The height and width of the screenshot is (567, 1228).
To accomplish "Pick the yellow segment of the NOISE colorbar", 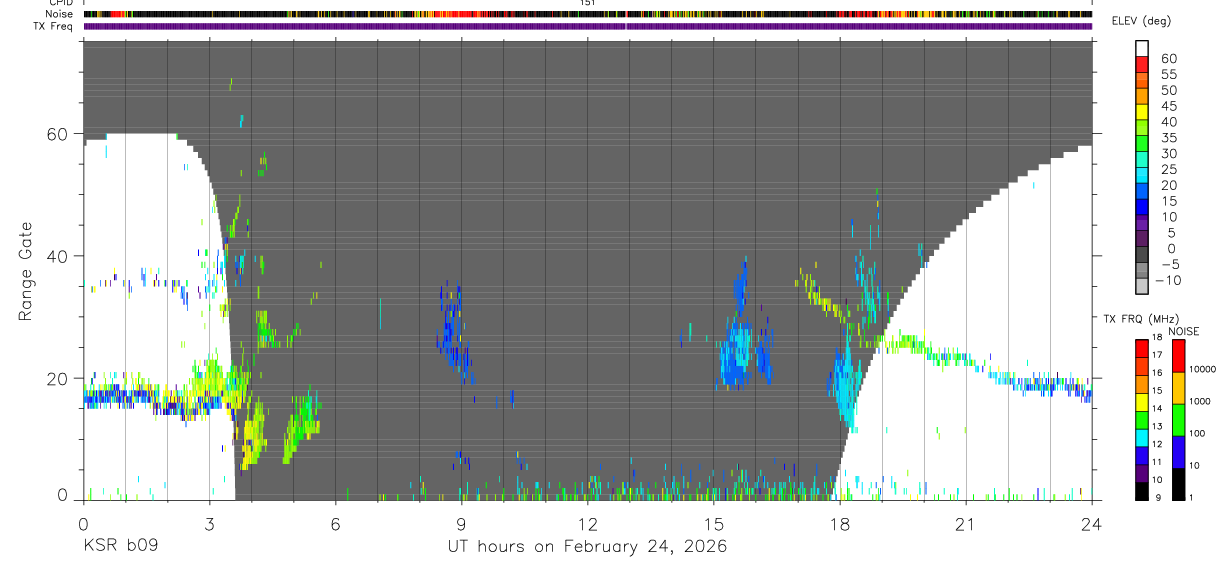I will (x=1178, y=388).
